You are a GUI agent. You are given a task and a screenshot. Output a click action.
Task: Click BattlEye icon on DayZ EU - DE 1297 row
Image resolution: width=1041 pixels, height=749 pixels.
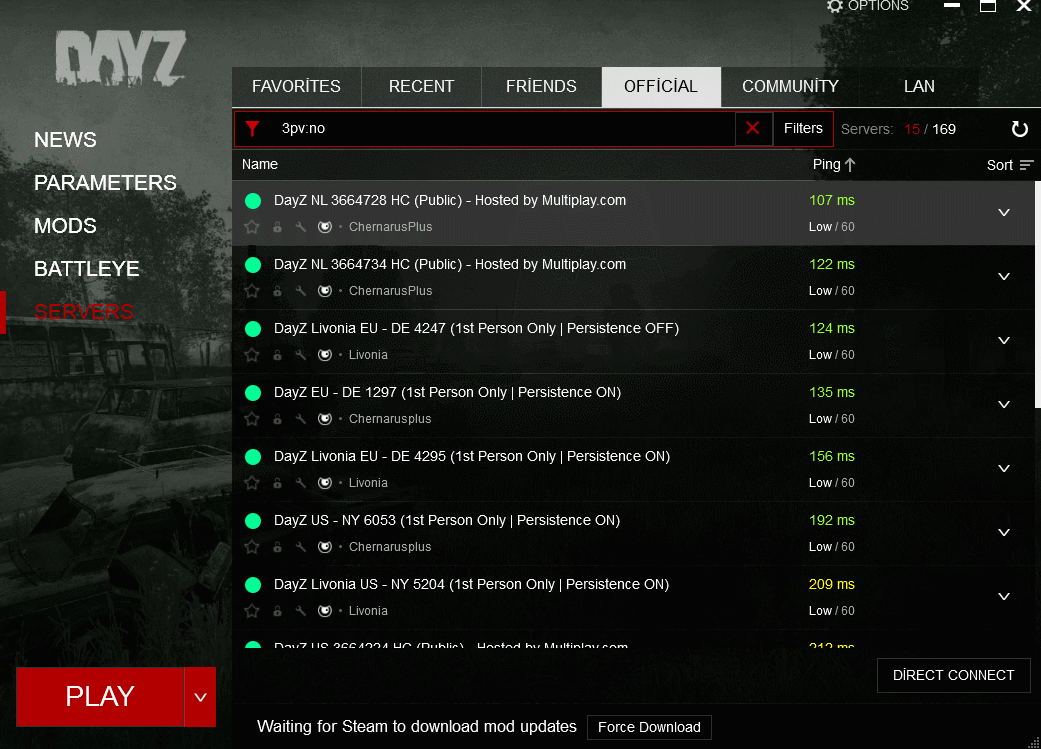coord(325,419)
